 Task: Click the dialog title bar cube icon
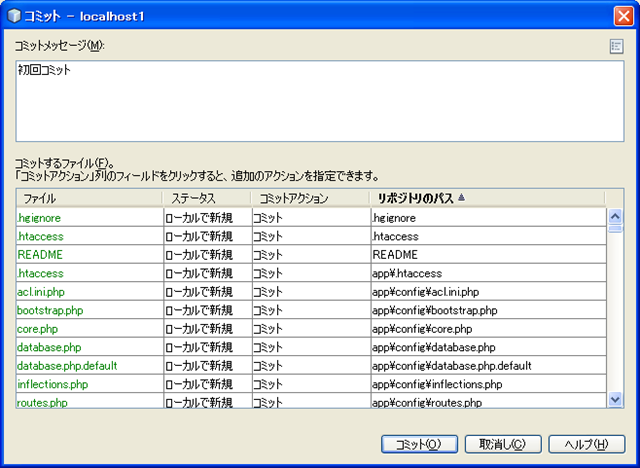(14, 16)
